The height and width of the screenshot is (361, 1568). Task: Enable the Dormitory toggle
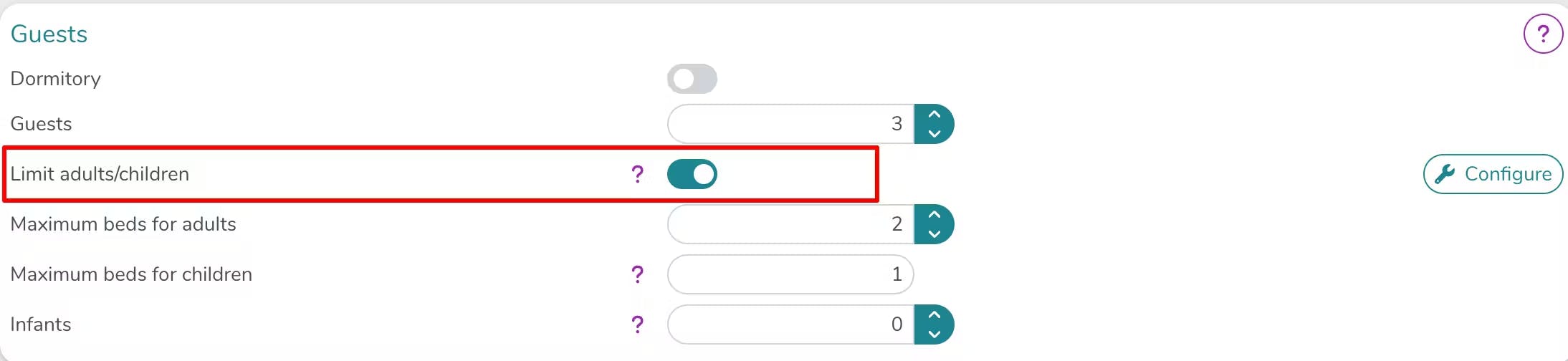(692, 79)
